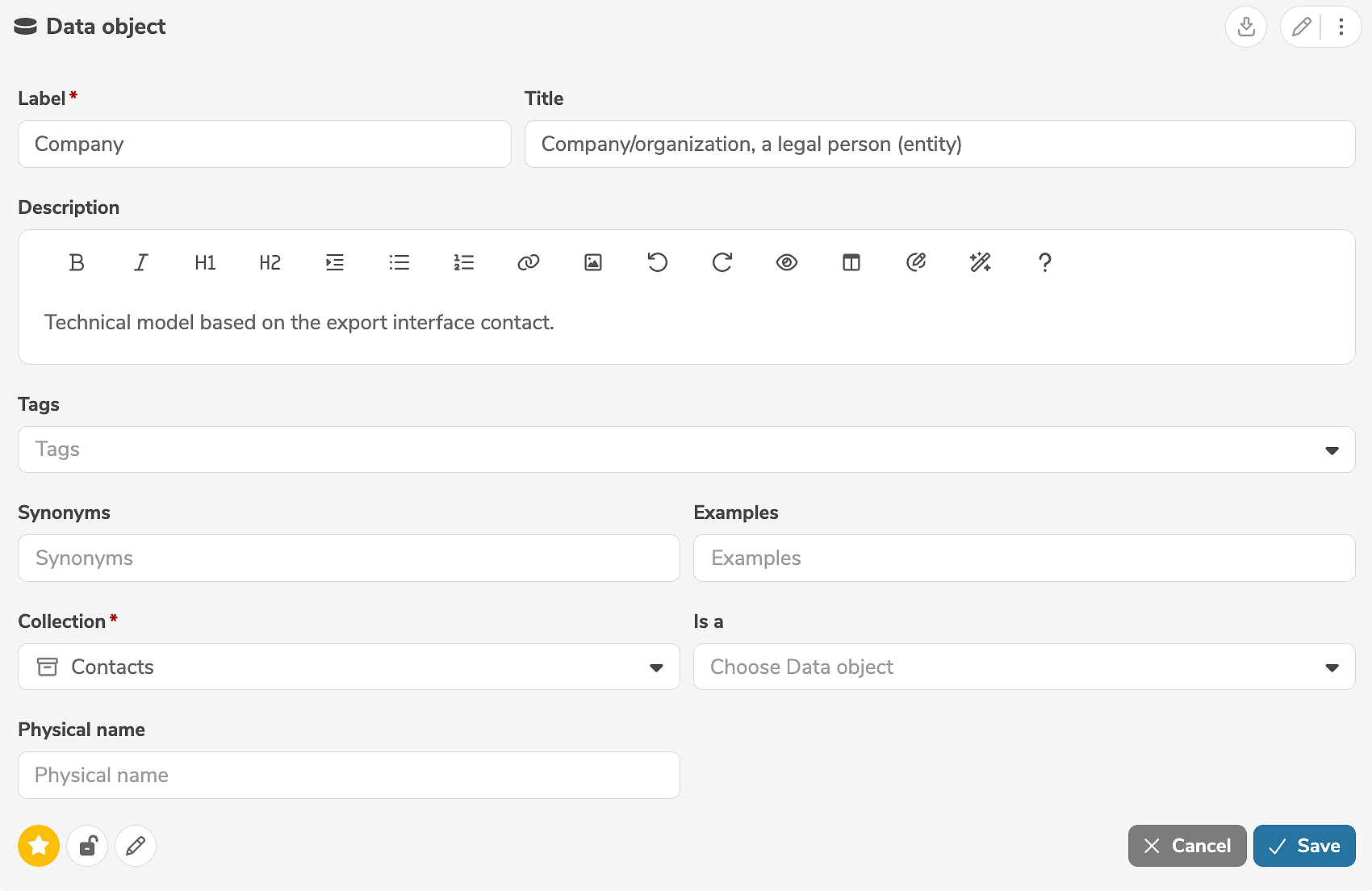The height and width of the screenshot is (891, 1372).
Task: Toggle the unlock padlock button
Action: (x=87, y=846)
